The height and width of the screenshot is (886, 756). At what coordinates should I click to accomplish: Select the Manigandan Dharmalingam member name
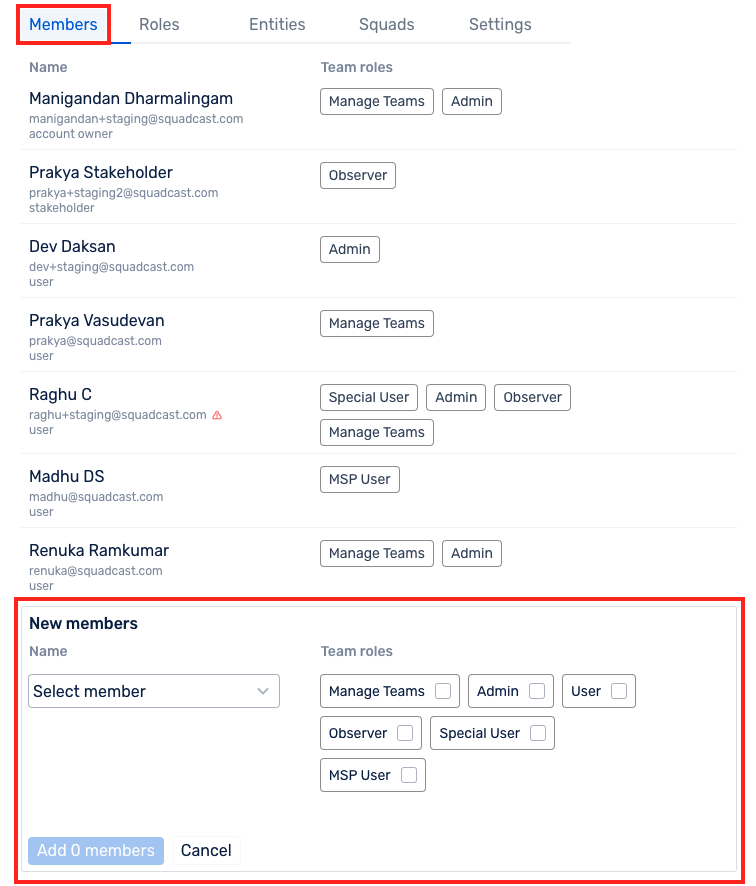[131, 98]
